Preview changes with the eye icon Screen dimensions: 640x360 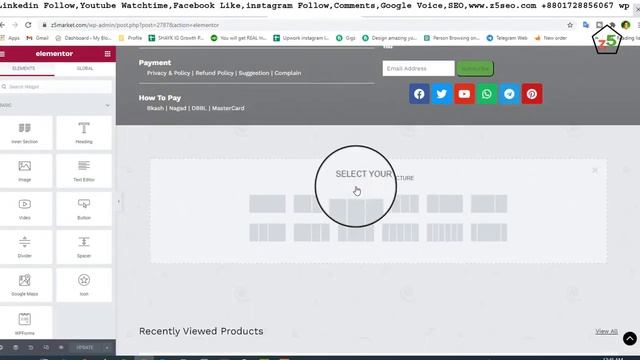(x=61, y=347)
